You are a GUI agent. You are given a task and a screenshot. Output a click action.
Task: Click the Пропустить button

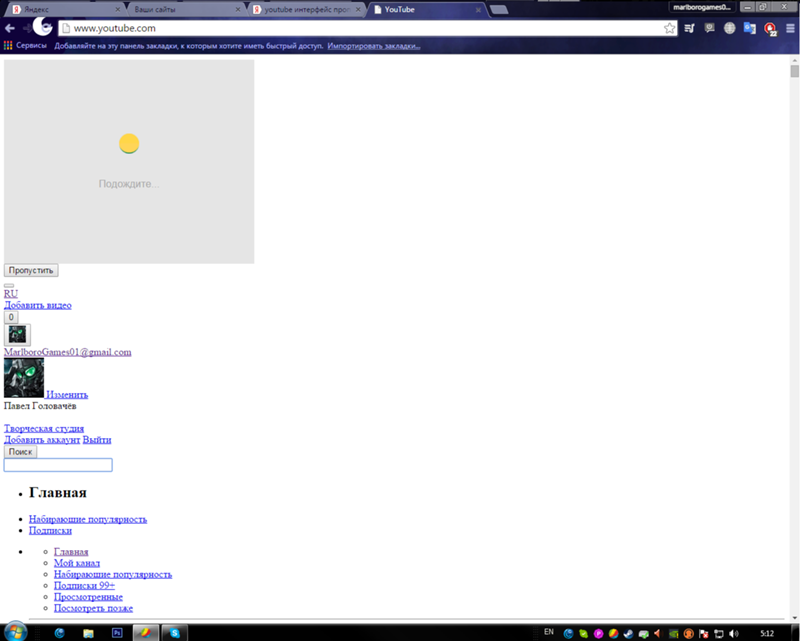[x=31, y=270]
